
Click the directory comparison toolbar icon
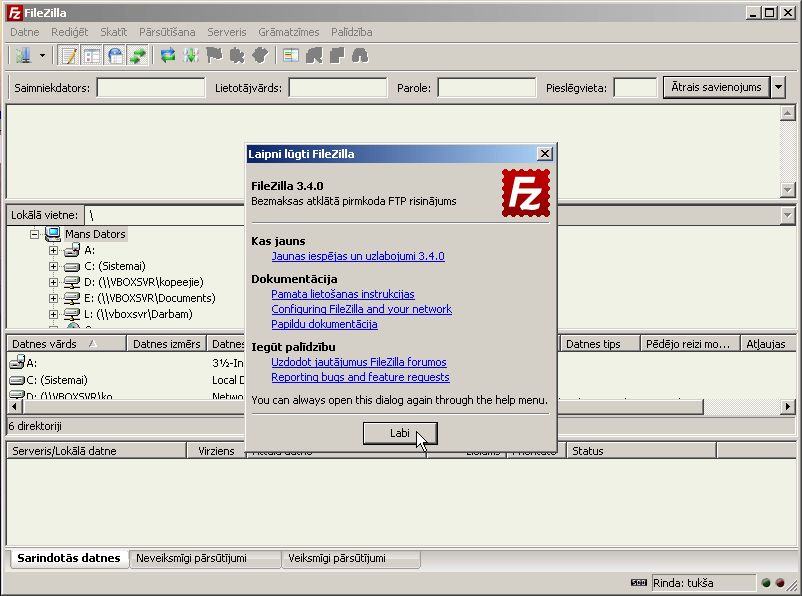pos(314,55)
